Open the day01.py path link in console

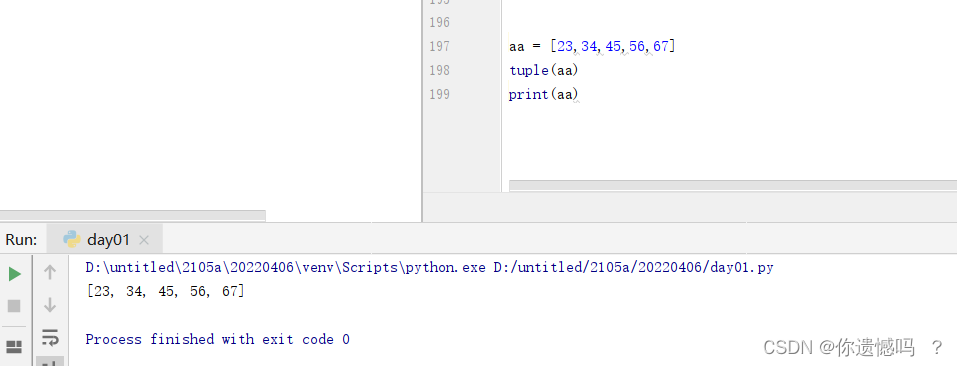(x=634, y=267)
